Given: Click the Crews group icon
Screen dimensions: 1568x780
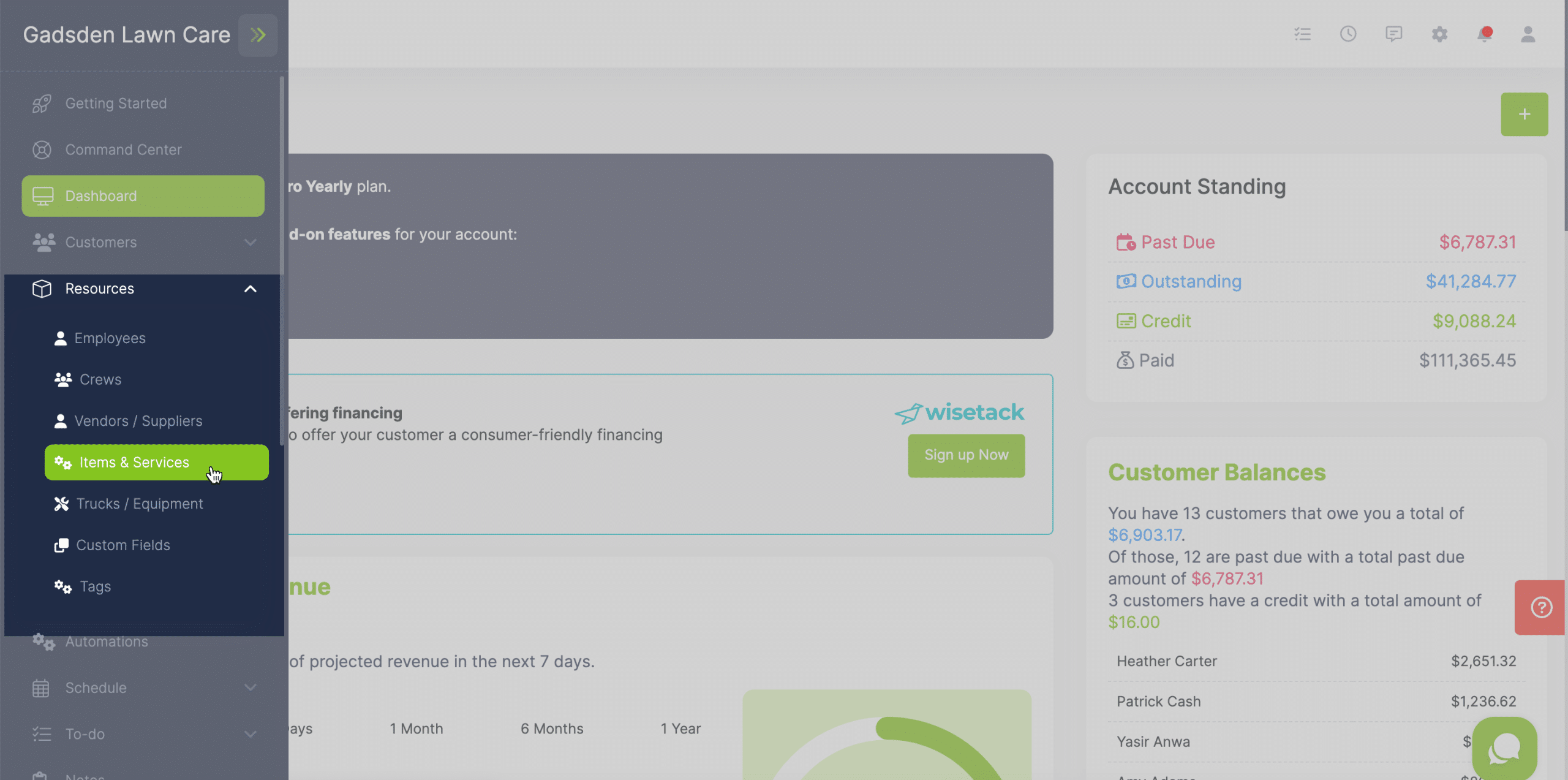Looking at the screenshot, I should coord(63,380).
